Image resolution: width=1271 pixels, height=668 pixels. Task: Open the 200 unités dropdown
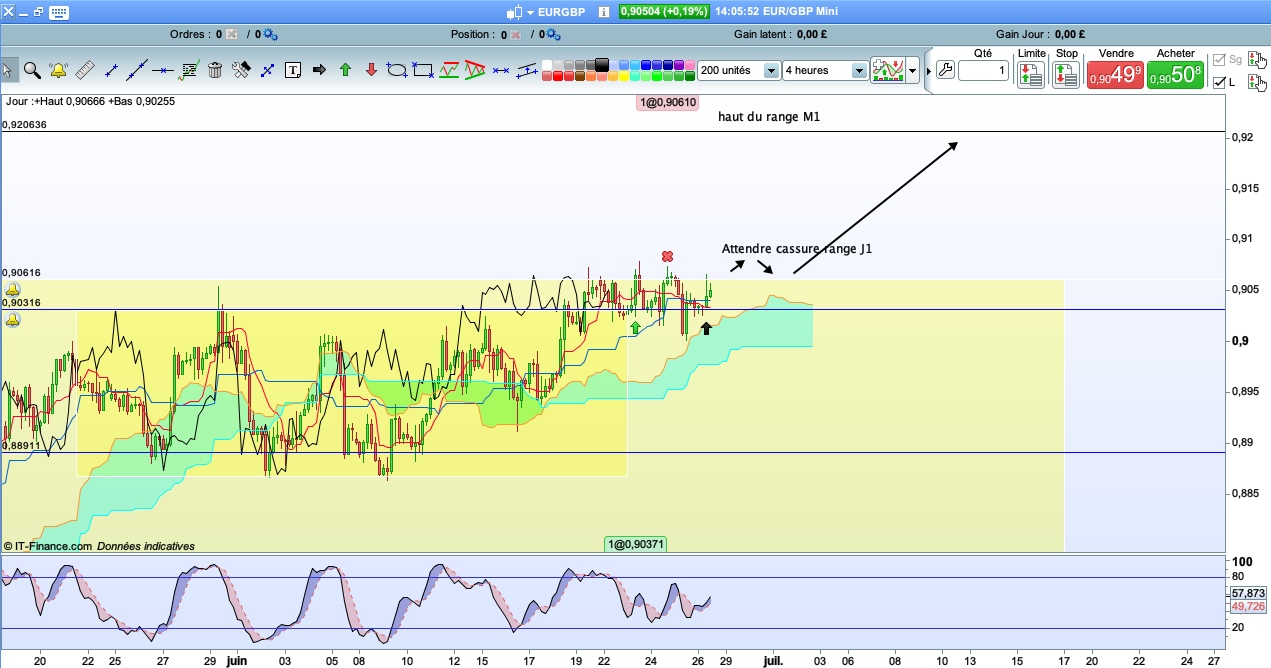[x=771, y=71]
